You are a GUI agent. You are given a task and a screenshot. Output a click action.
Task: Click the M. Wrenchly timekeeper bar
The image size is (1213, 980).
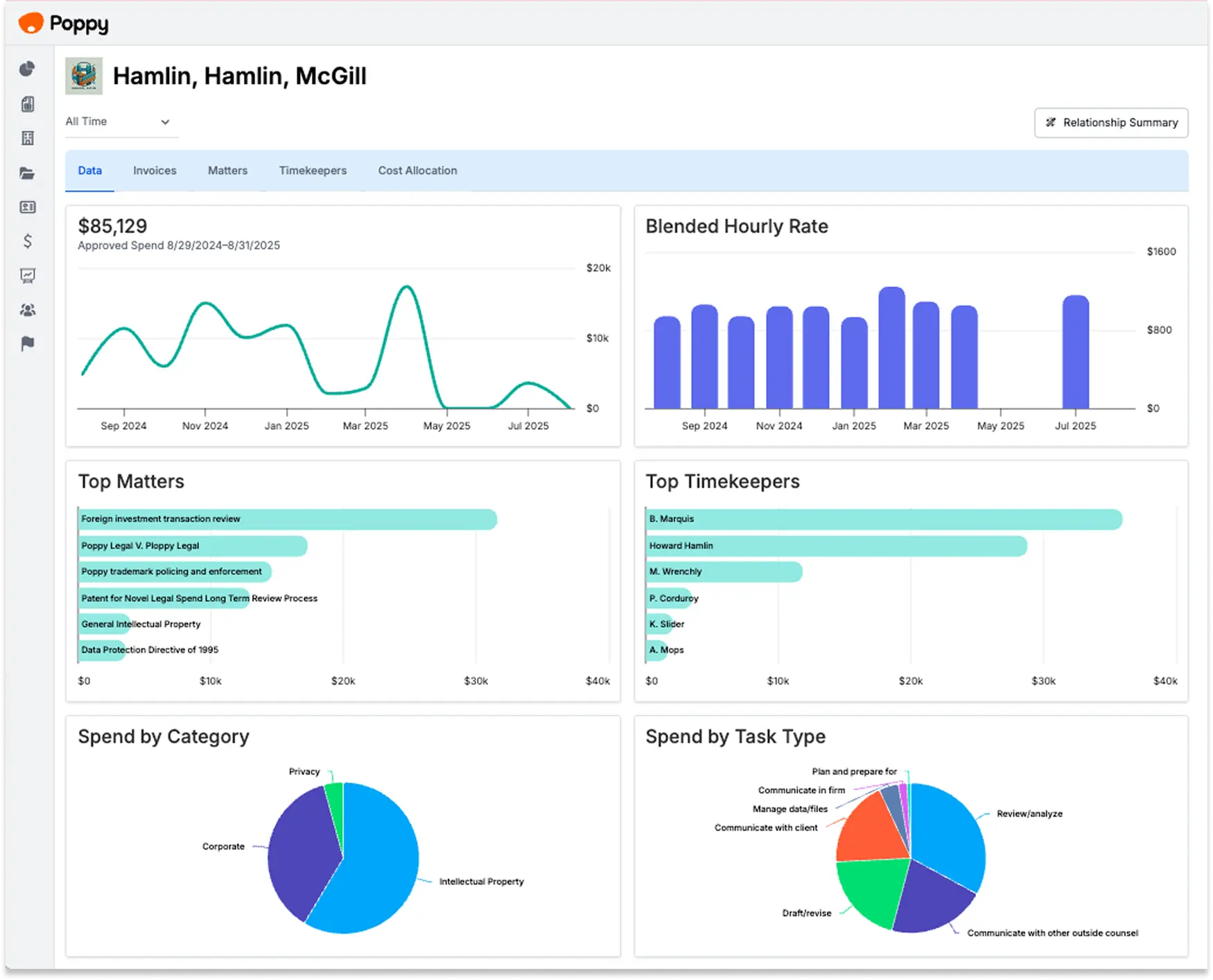click(x=724, y=572)
